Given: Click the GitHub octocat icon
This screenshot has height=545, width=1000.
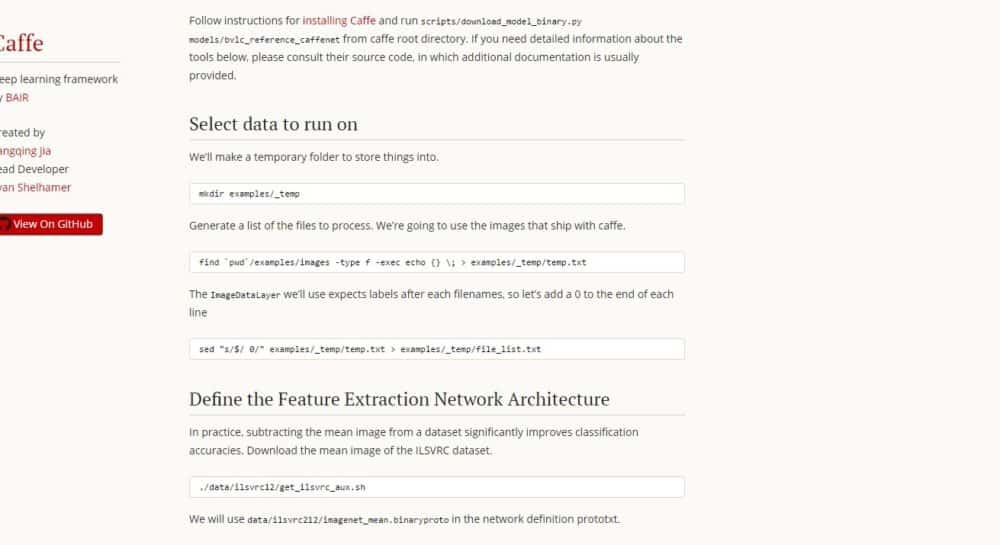Looking at the screenshot, I should click(4, 225).
